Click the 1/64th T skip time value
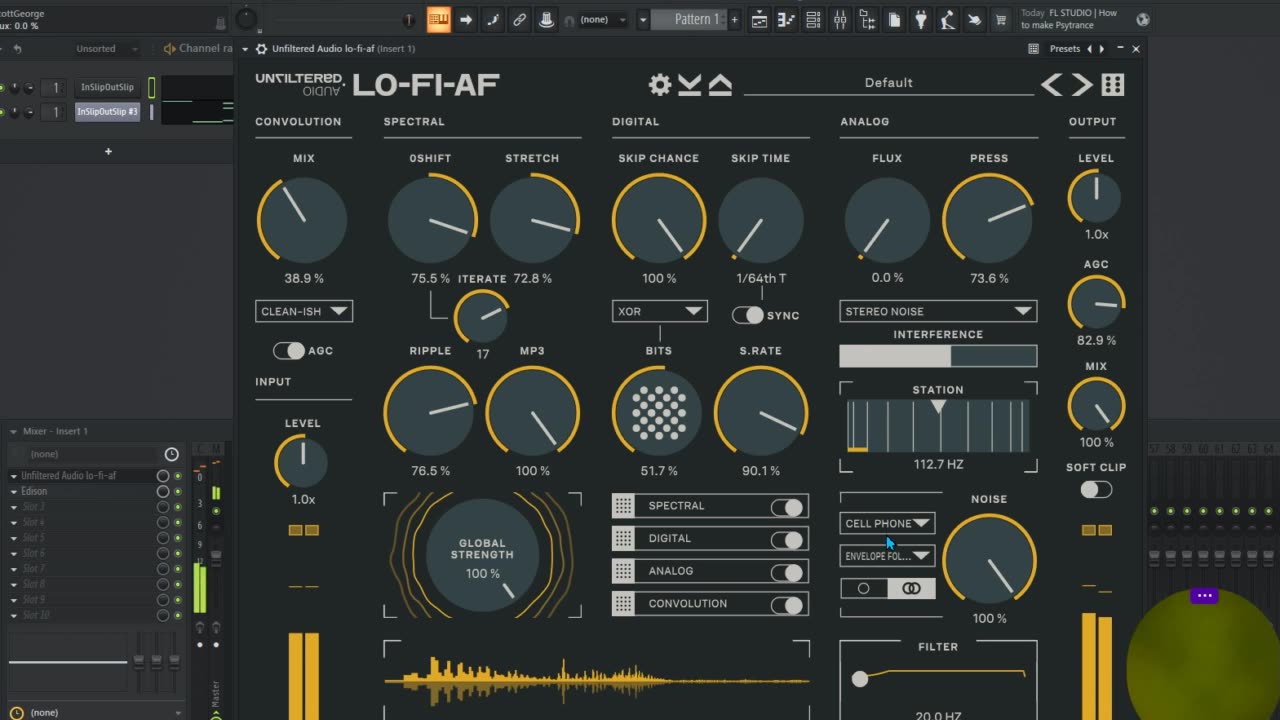 coord(761,278)
